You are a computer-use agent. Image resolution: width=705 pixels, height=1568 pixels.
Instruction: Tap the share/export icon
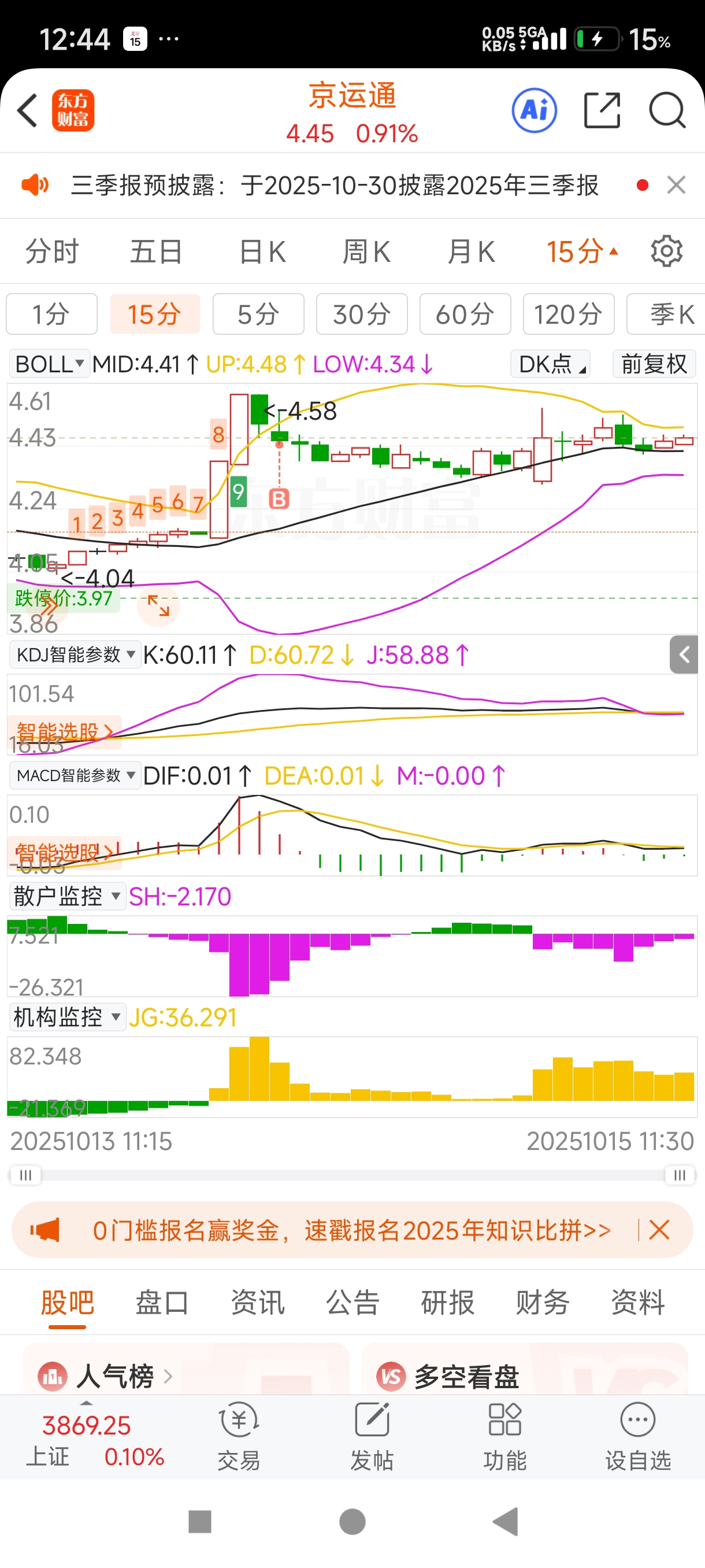click(x=602, y=111)
